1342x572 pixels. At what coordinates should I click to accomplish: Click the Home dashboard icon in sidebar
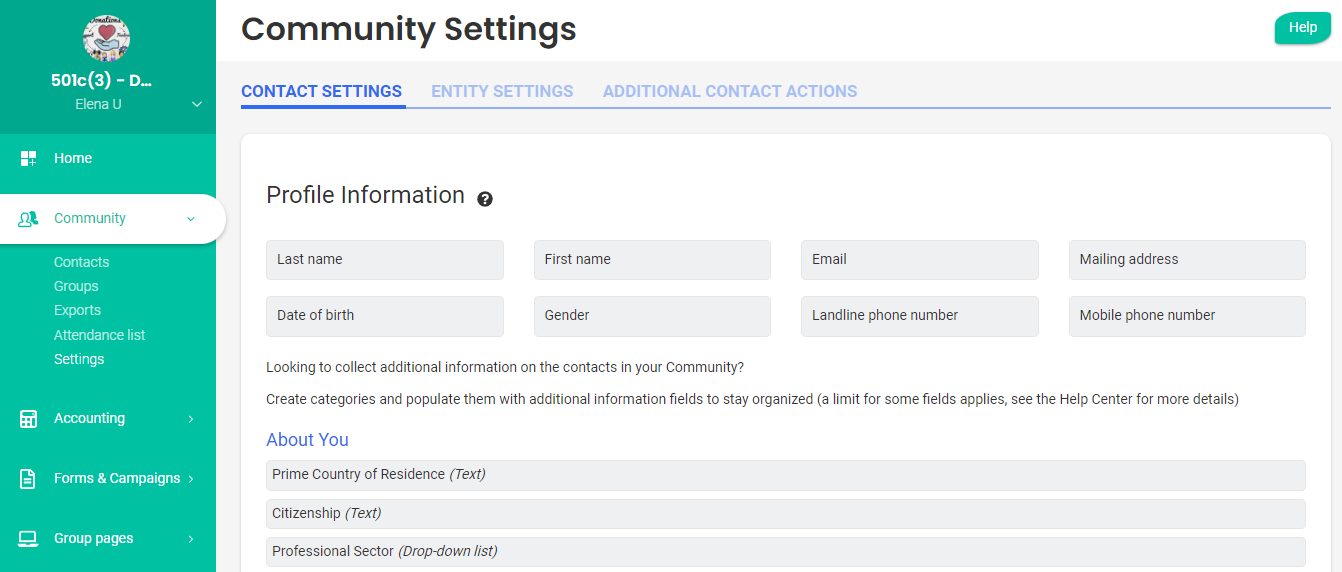[28, 158]
